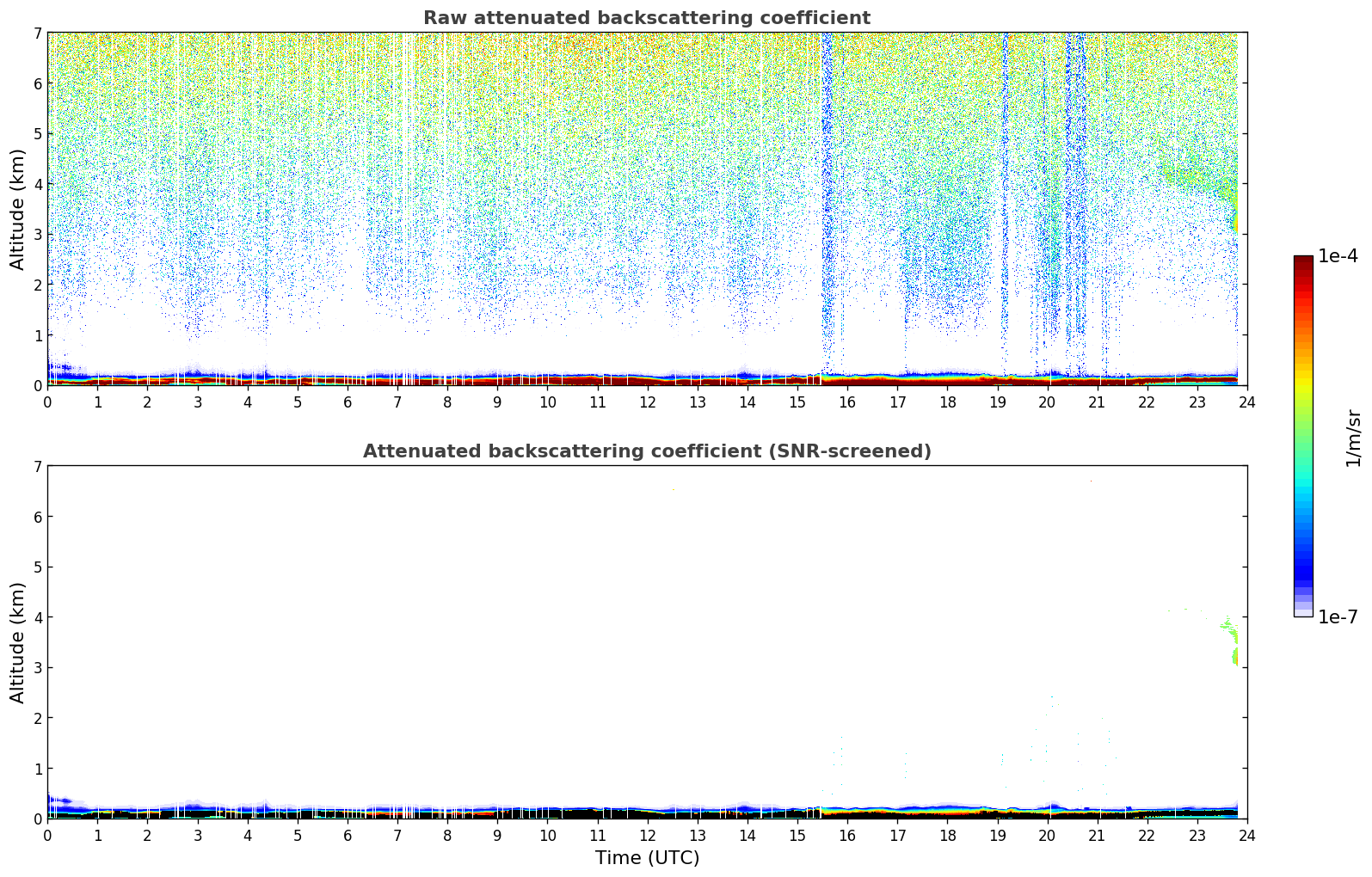Select hour 12 tick on the top plot
The height and width of the screenshot is (877, 1372).
[x=647, y=402]
